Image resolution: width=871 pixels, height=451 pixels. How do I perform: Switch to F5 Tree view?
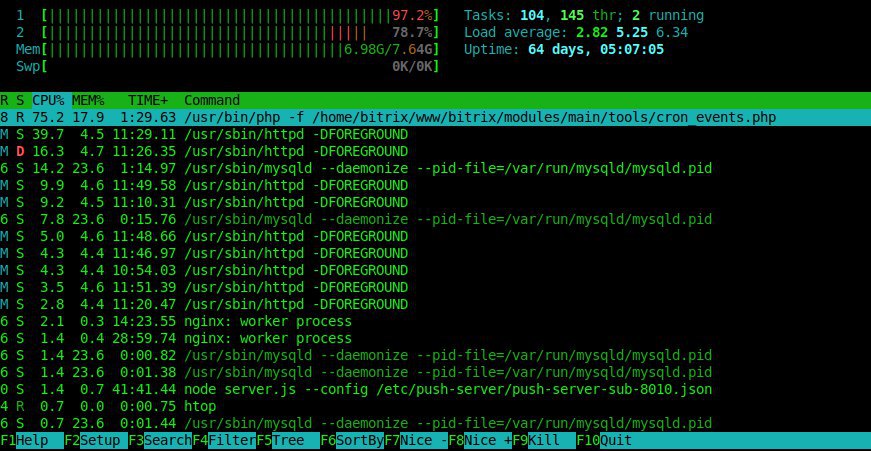point(288,440)
